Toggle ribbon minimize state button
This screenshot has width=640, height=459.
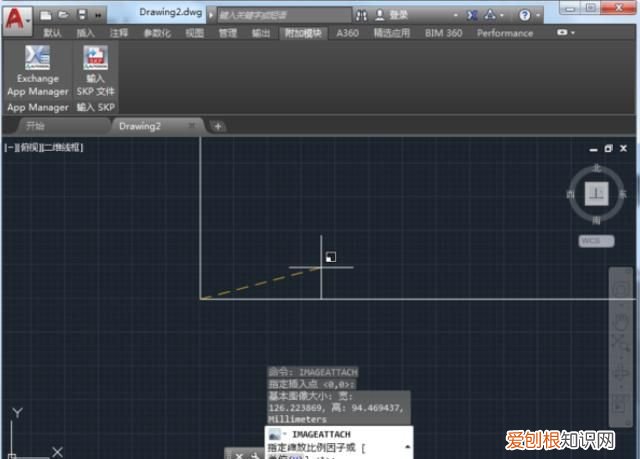tap(562, 32)
